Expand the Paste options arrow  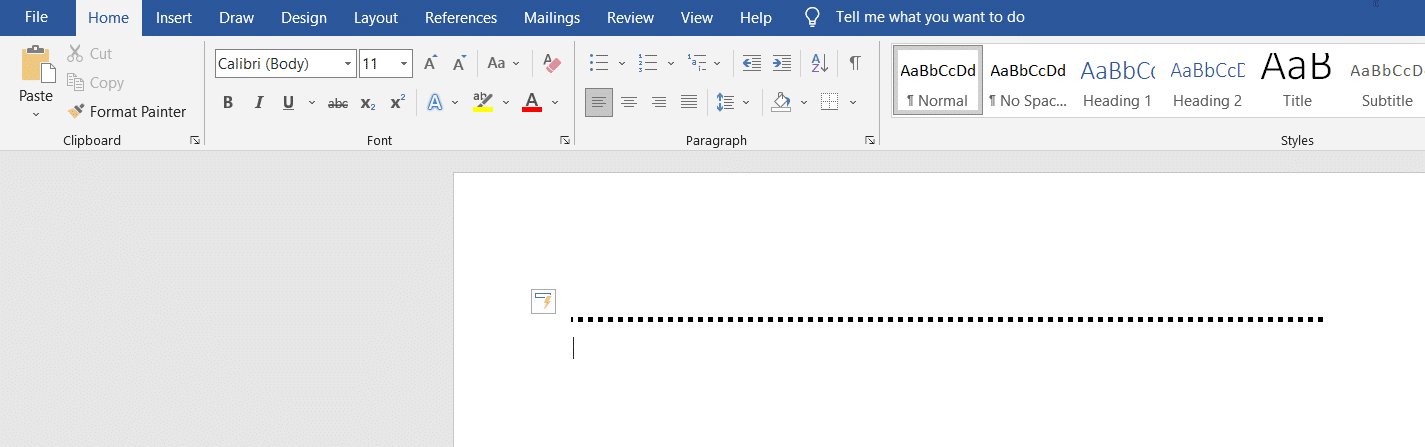coord(36,114)
